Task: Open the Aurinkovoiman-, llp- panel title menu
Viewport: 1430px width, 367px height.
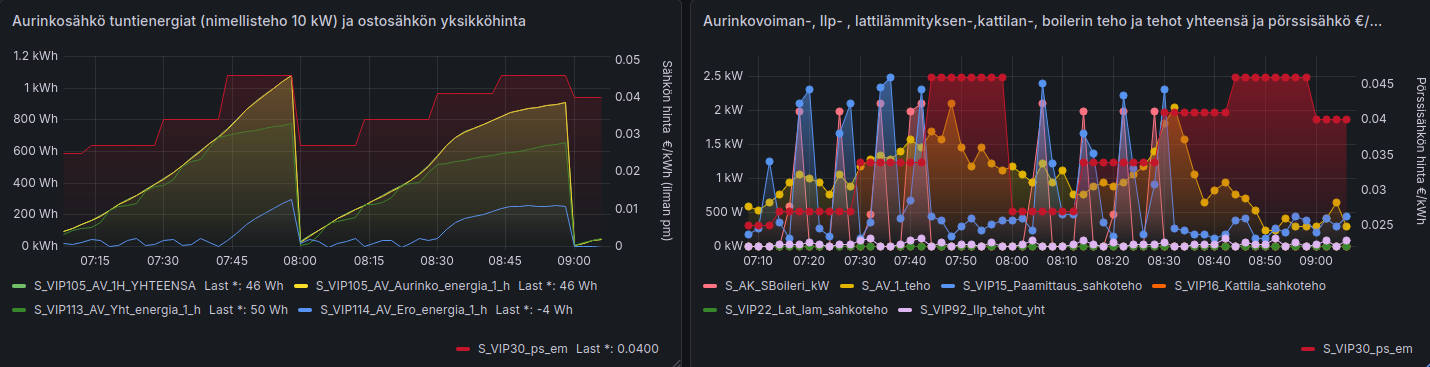Action: (1042, 21)
